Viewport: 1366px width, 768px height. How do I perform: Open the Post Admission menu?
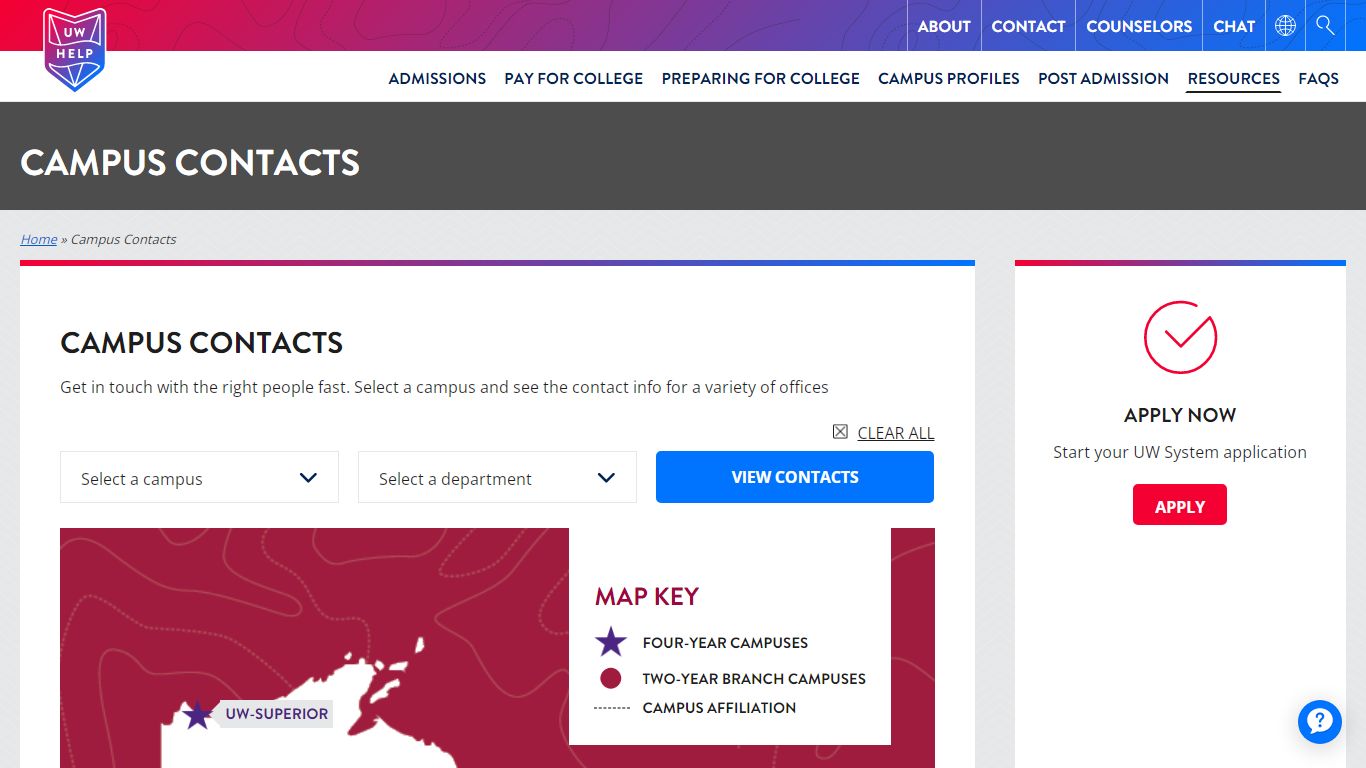point(1103,78)
